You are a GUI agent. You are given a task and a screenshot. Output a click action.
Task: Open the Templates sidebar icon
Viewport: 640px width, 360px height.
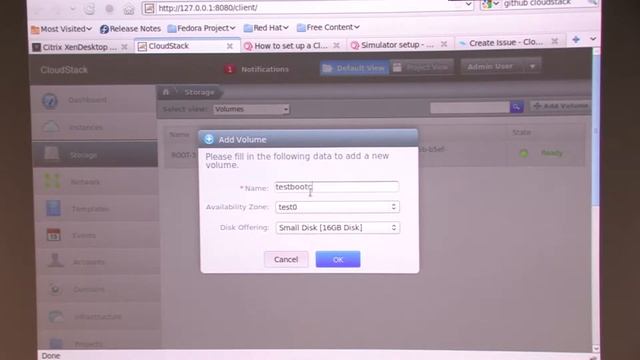[53, 208]
